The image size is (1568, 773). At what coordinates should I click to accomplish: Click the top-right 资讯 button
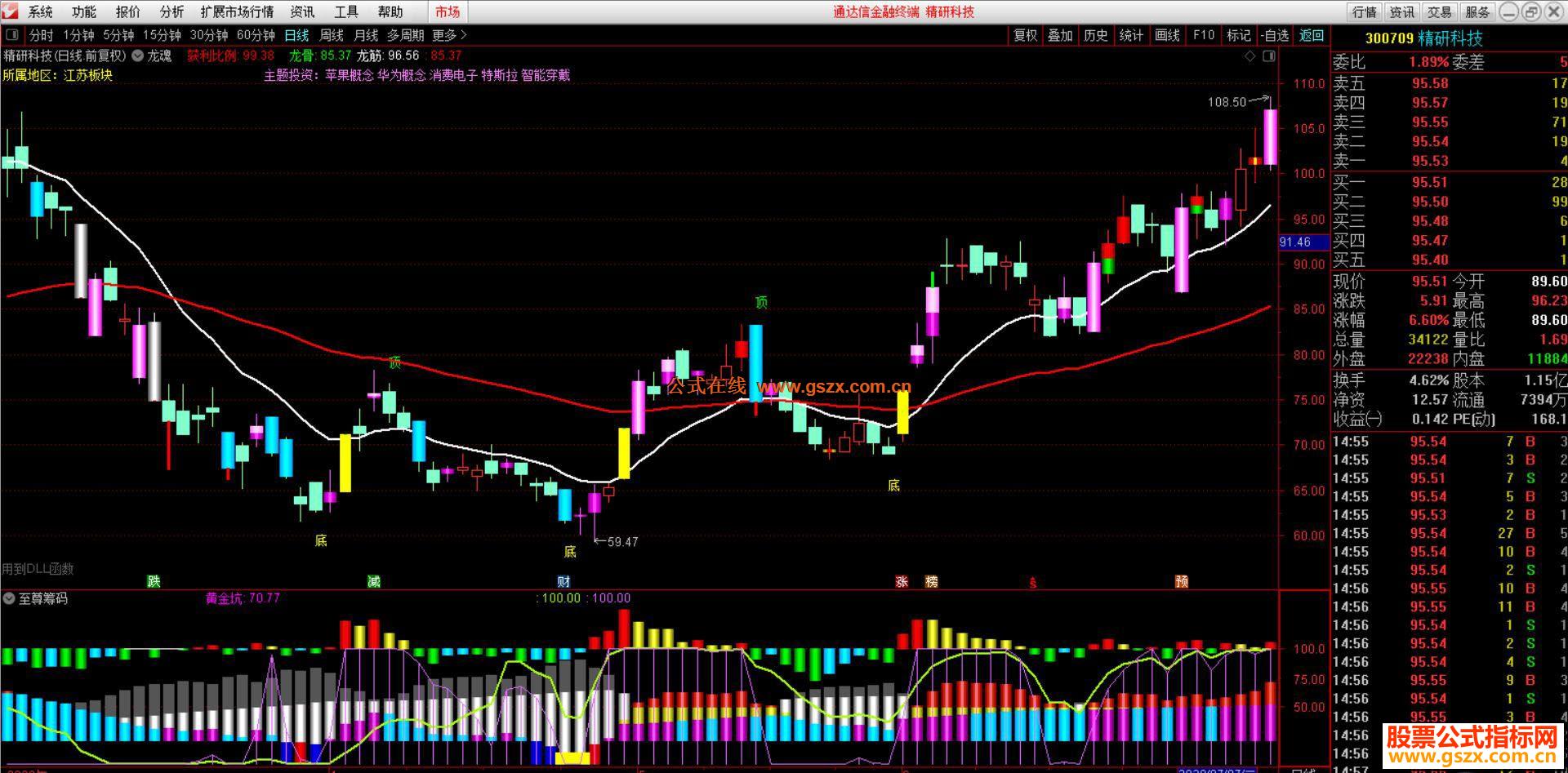click(x=1401, y=12)
